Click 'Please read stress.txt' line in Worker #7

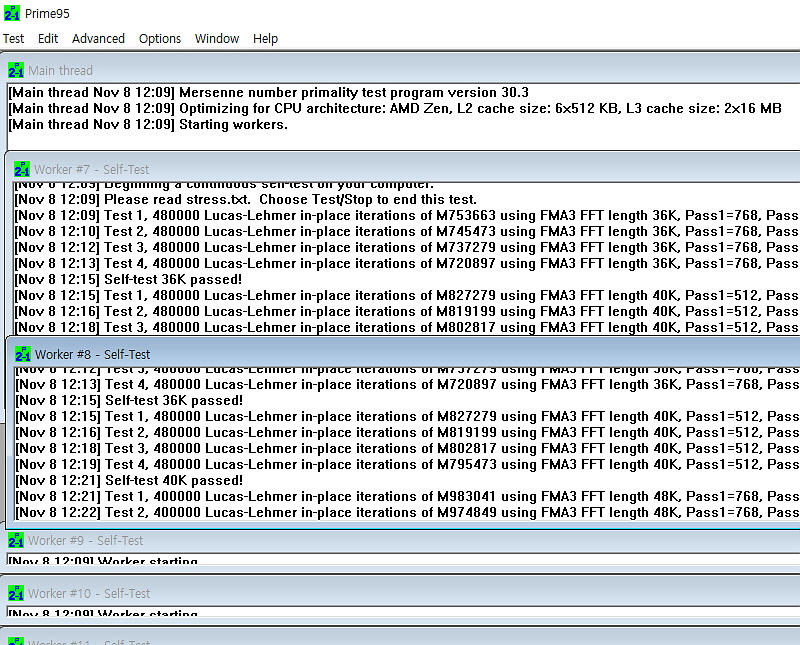(245, 200)
